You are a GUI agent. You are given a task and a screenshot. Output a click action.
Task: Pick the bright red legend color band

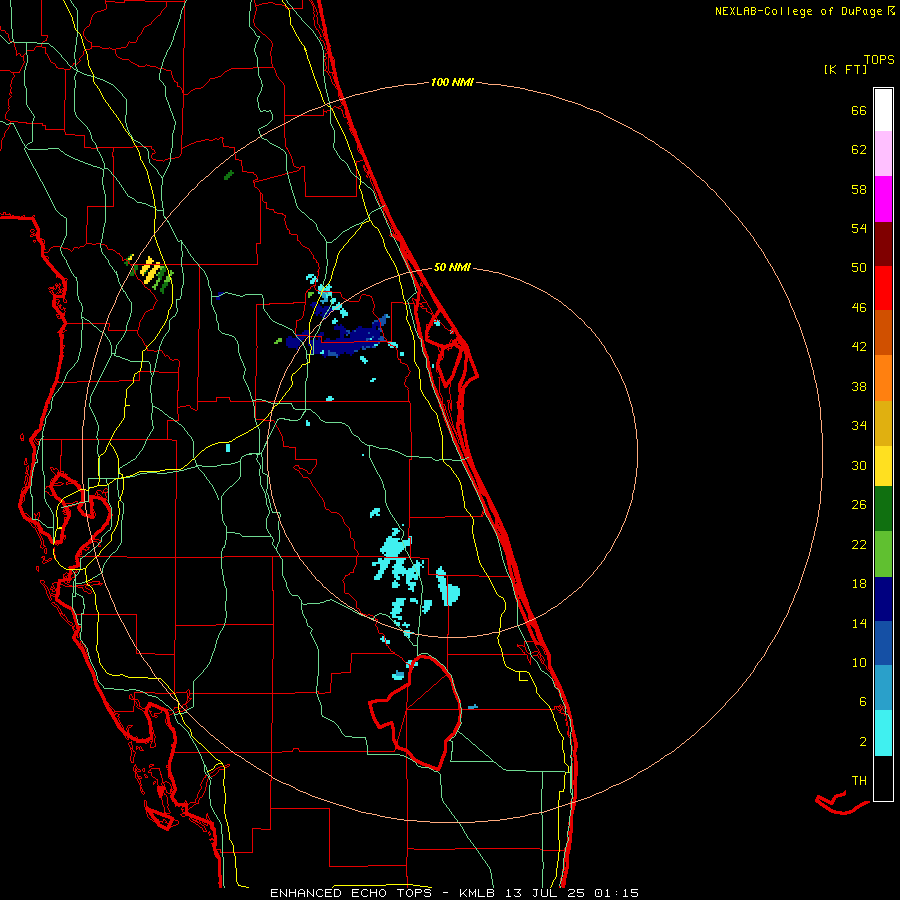pyautogui.click(x=883, y=288)
